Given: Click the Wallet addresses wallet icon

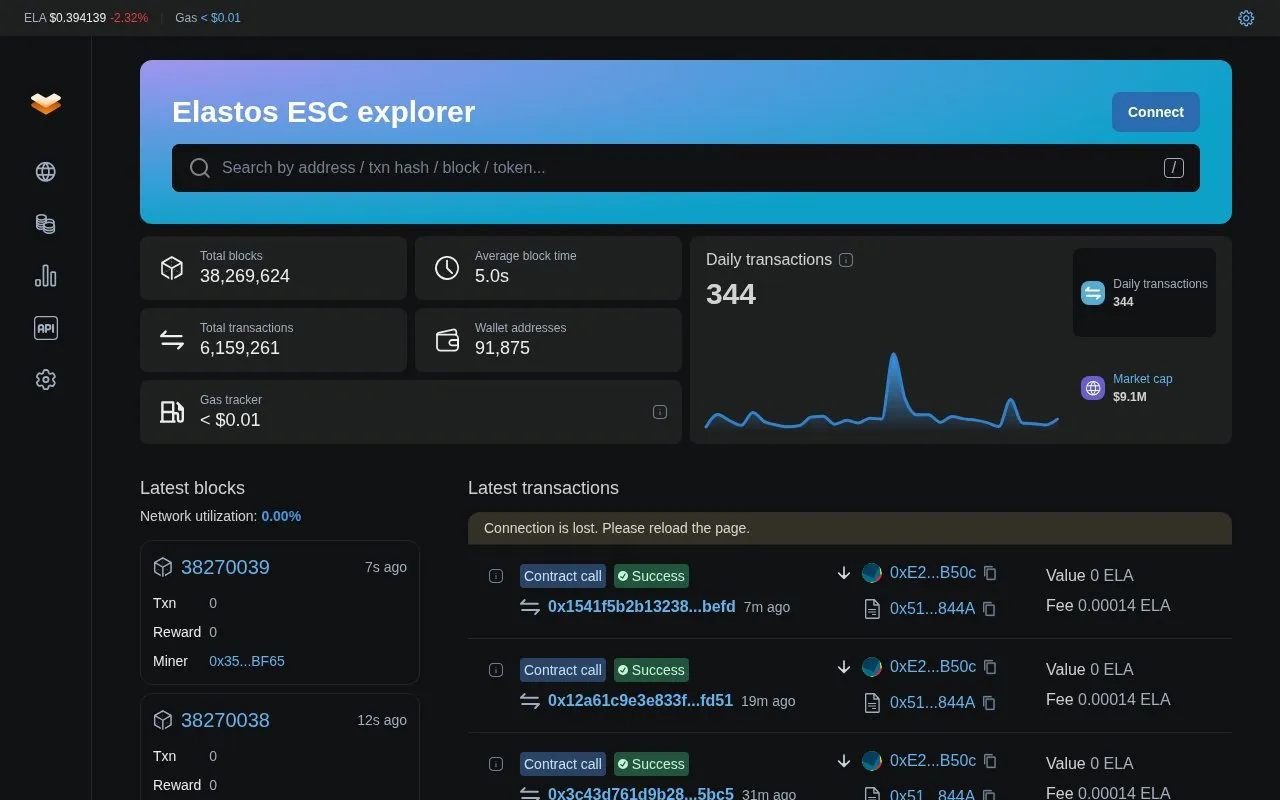Looking at the screenshot, I should coord(447,340).
